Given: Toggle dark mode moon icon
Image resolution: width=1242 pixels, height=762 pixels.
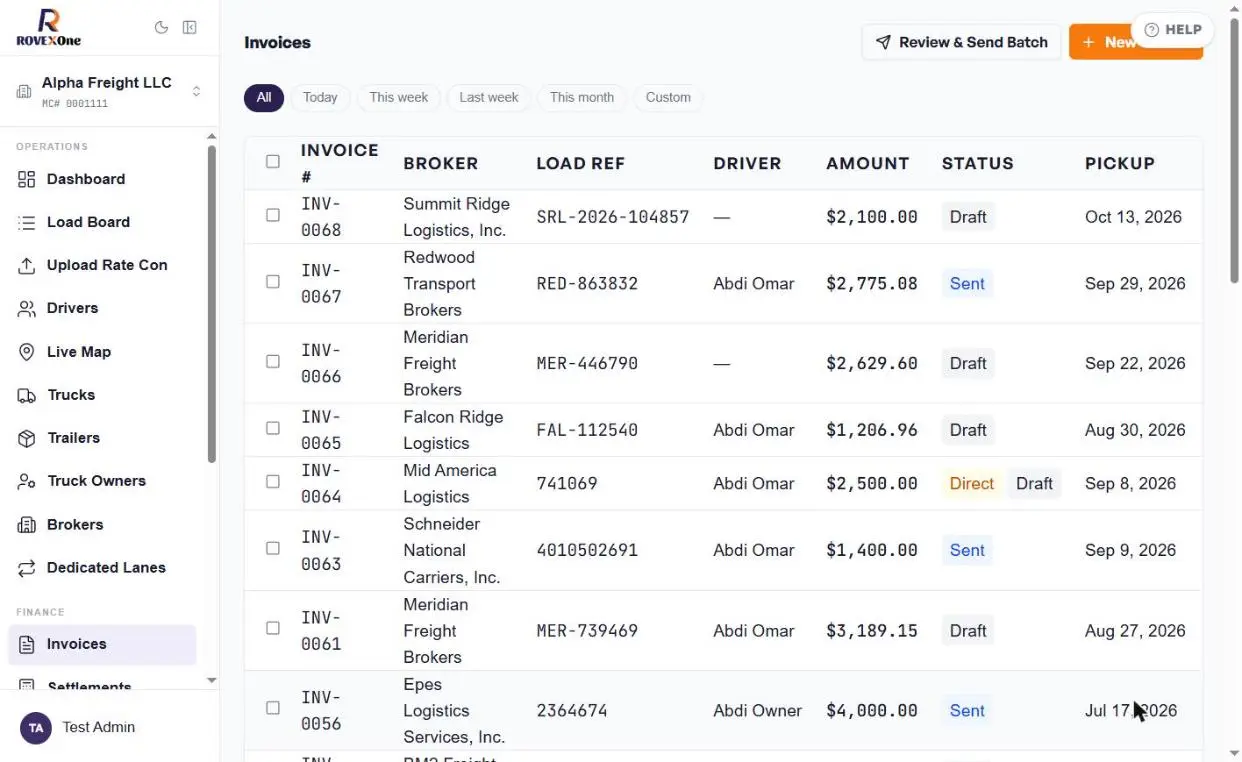Looking at the screenshot, I should pyautogui.click(x=161, y=28).
